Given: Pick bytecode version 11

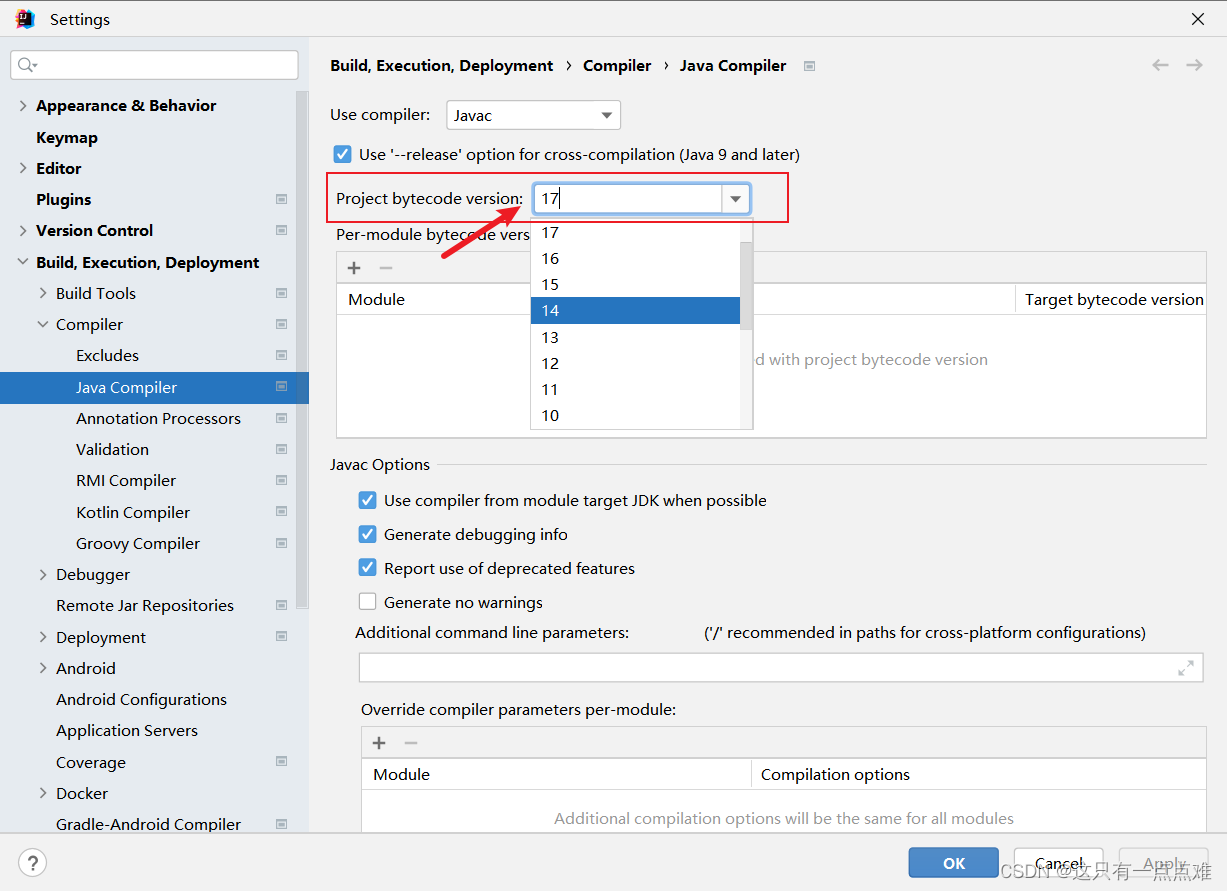Looking at the screenshot, I should tap(635, 390).
